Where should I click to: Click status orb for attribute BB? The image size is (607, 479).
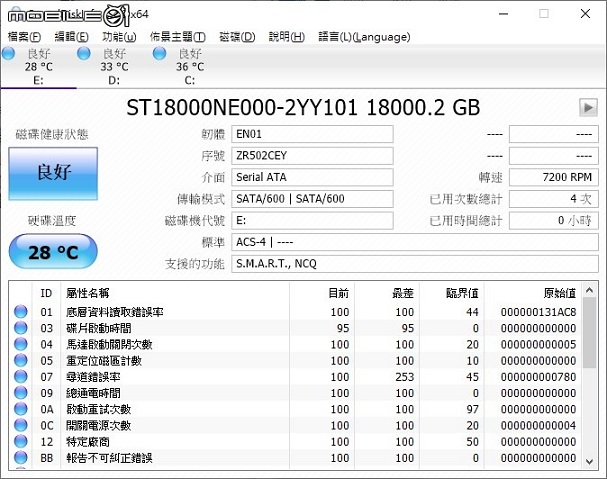coord(21,458)
